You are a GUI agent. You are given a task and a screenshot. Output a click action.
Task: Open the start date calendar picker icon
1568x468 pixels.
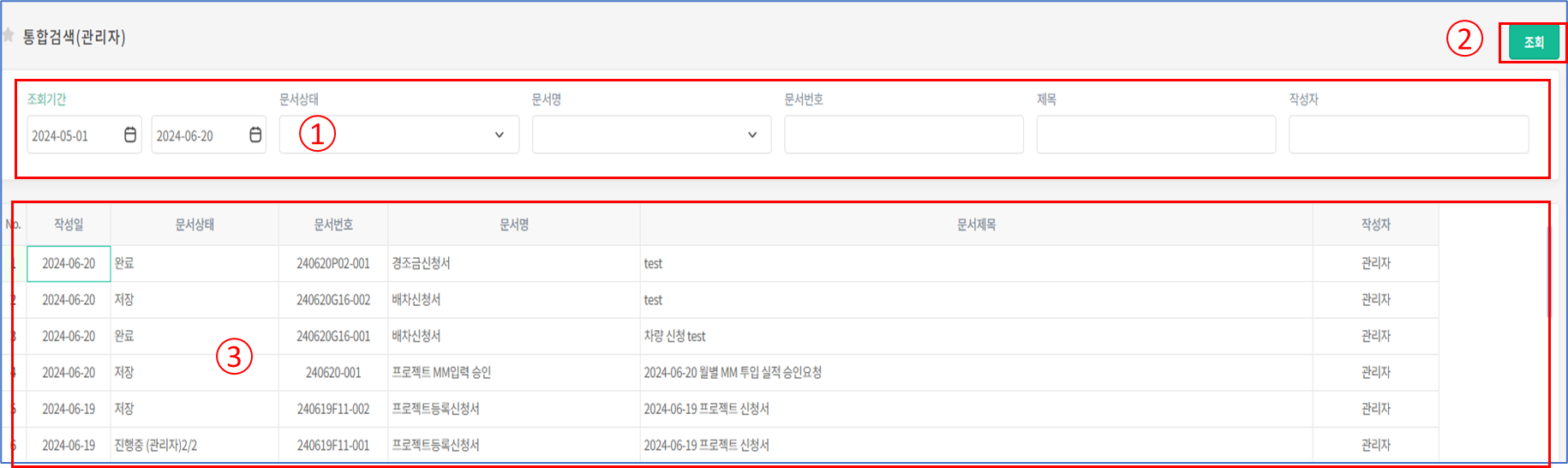130,135
